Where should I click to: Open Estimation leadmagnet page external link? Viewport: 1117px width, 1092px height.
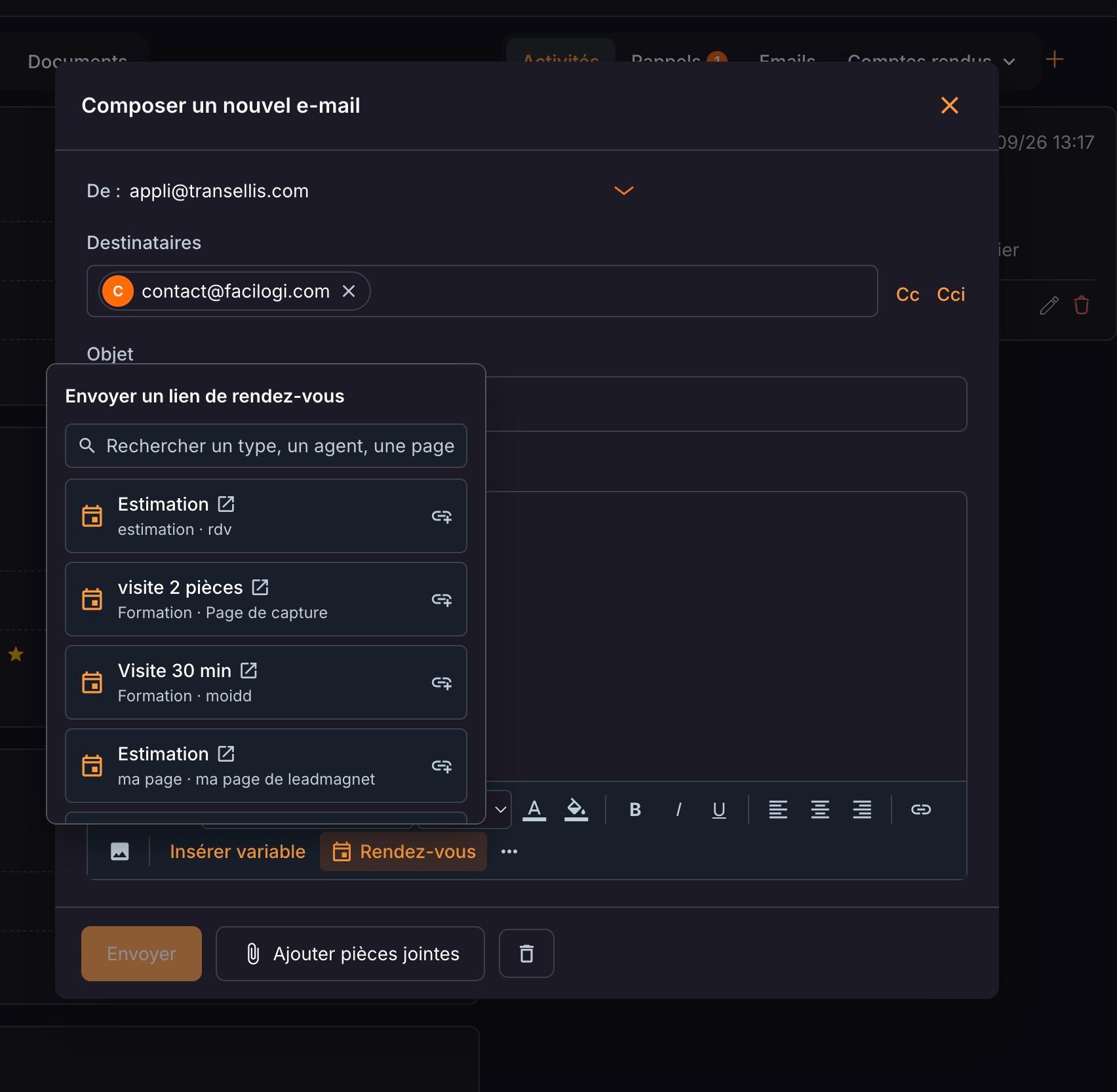click(226, 754)
